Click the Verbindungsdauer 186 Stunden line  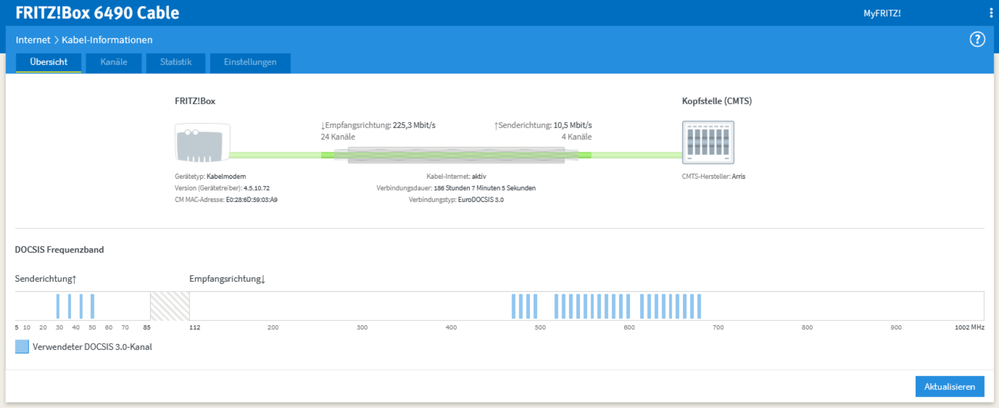tap(456, 188)
